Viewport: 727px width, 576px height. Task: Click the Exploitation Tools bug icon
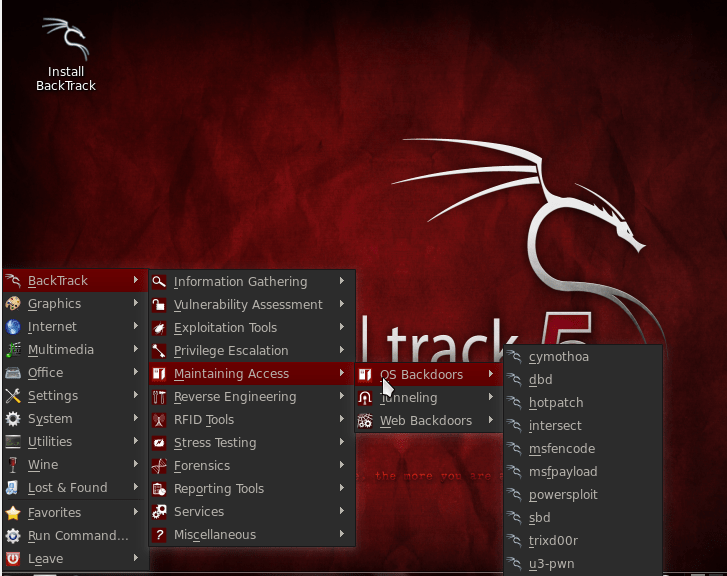[x=159, y=328]
